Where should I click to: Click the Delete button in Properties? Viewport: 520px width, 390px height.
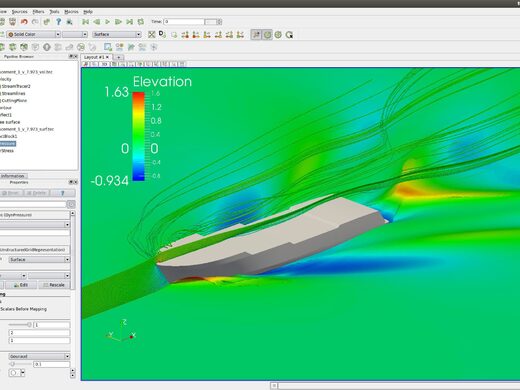[x=37, y=193]
